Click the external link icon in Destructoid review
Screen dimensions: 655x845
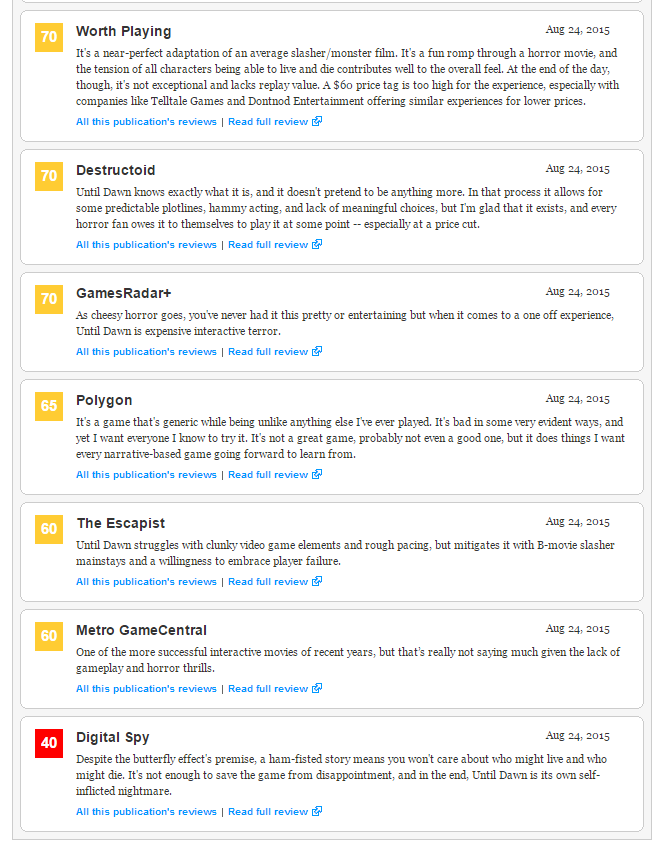317,244
